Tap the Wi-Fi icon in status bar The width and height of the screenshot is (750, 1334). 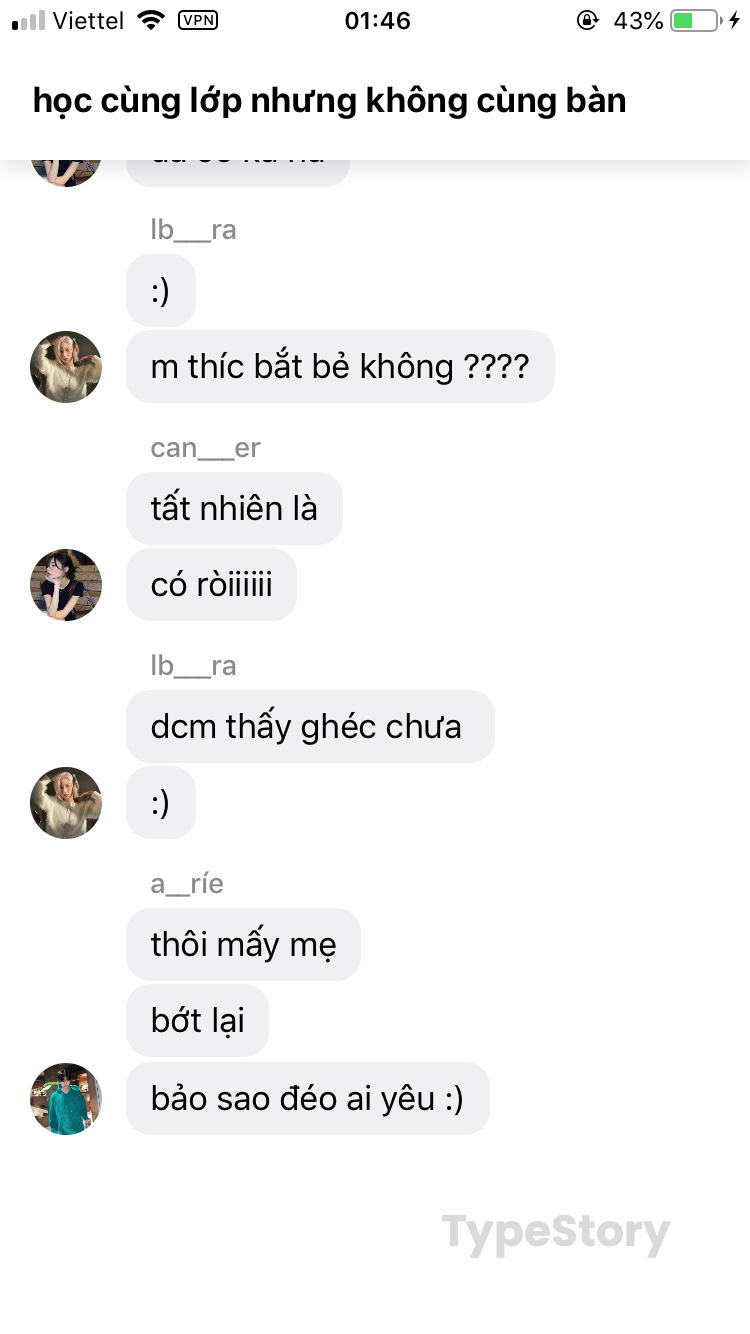(x=151, y=20)
